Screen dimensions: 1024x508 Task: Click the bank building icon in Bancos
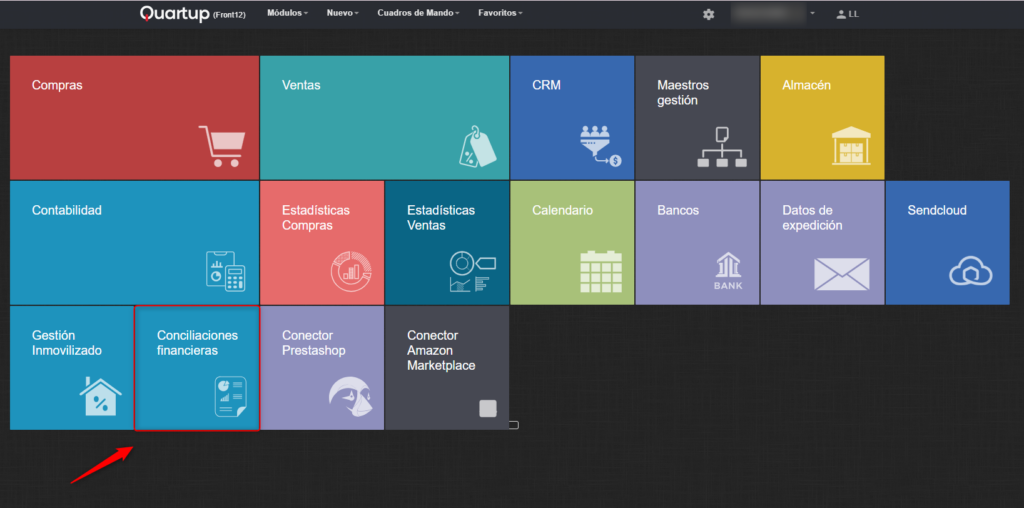728,271
